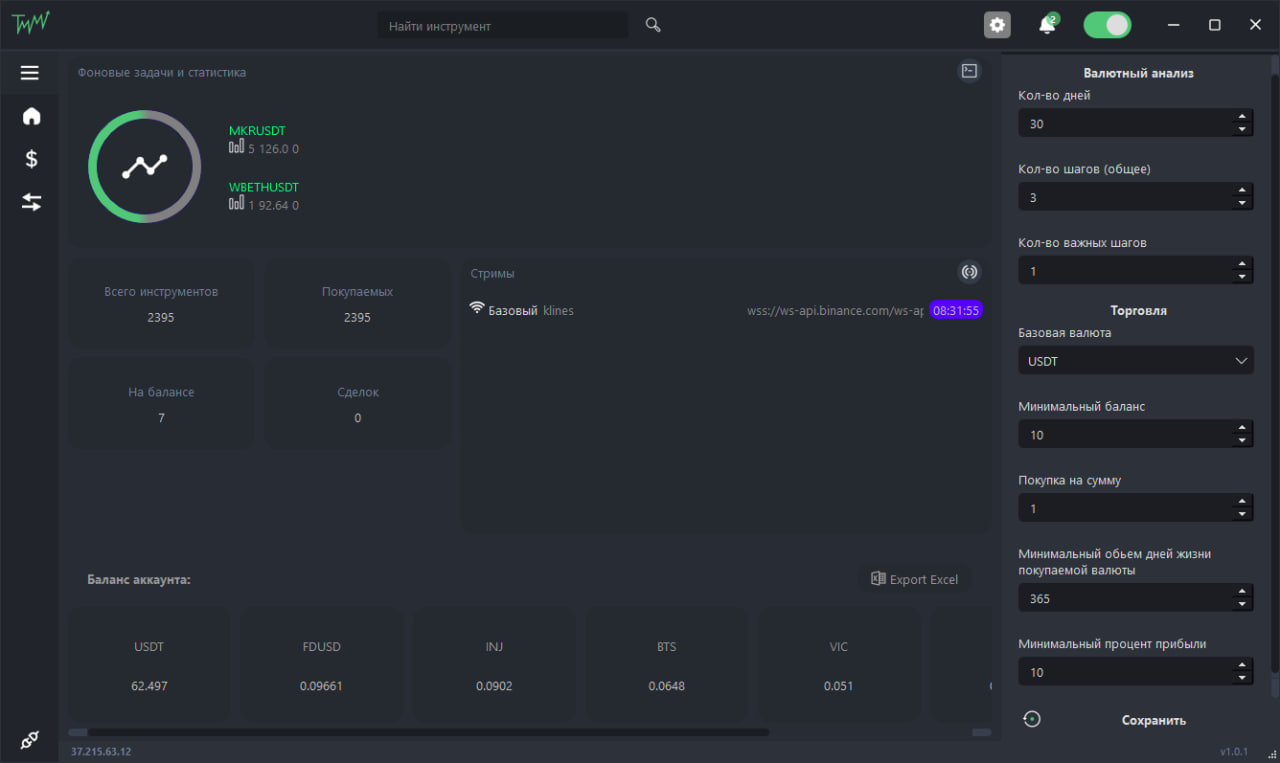Click the TMM app logo
Viewport: 1280px width, 763px height.
(x=31, y=23)
